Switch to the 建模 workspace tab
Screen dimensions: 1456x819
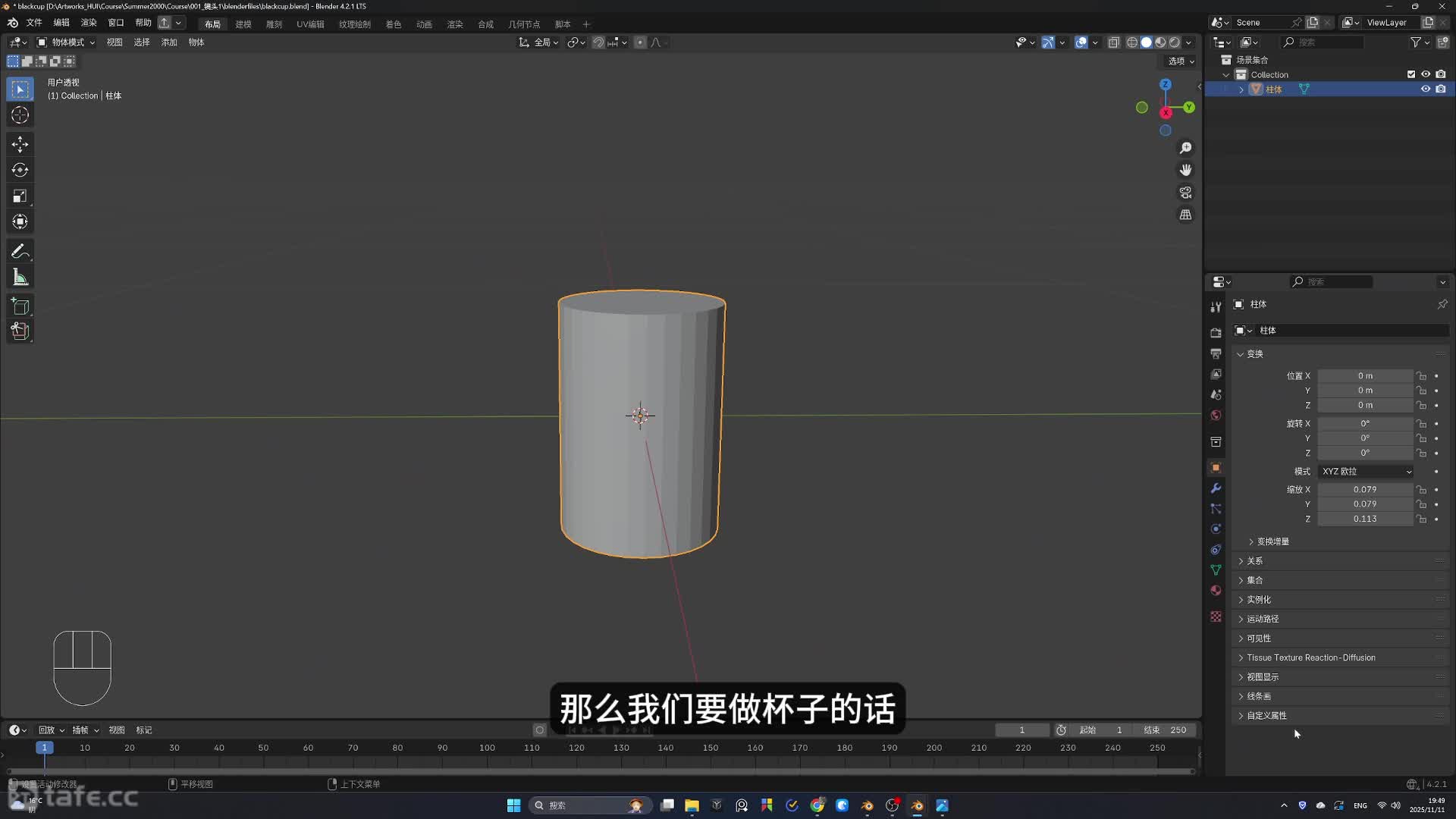pyautogui.click(x=243, y=24)
